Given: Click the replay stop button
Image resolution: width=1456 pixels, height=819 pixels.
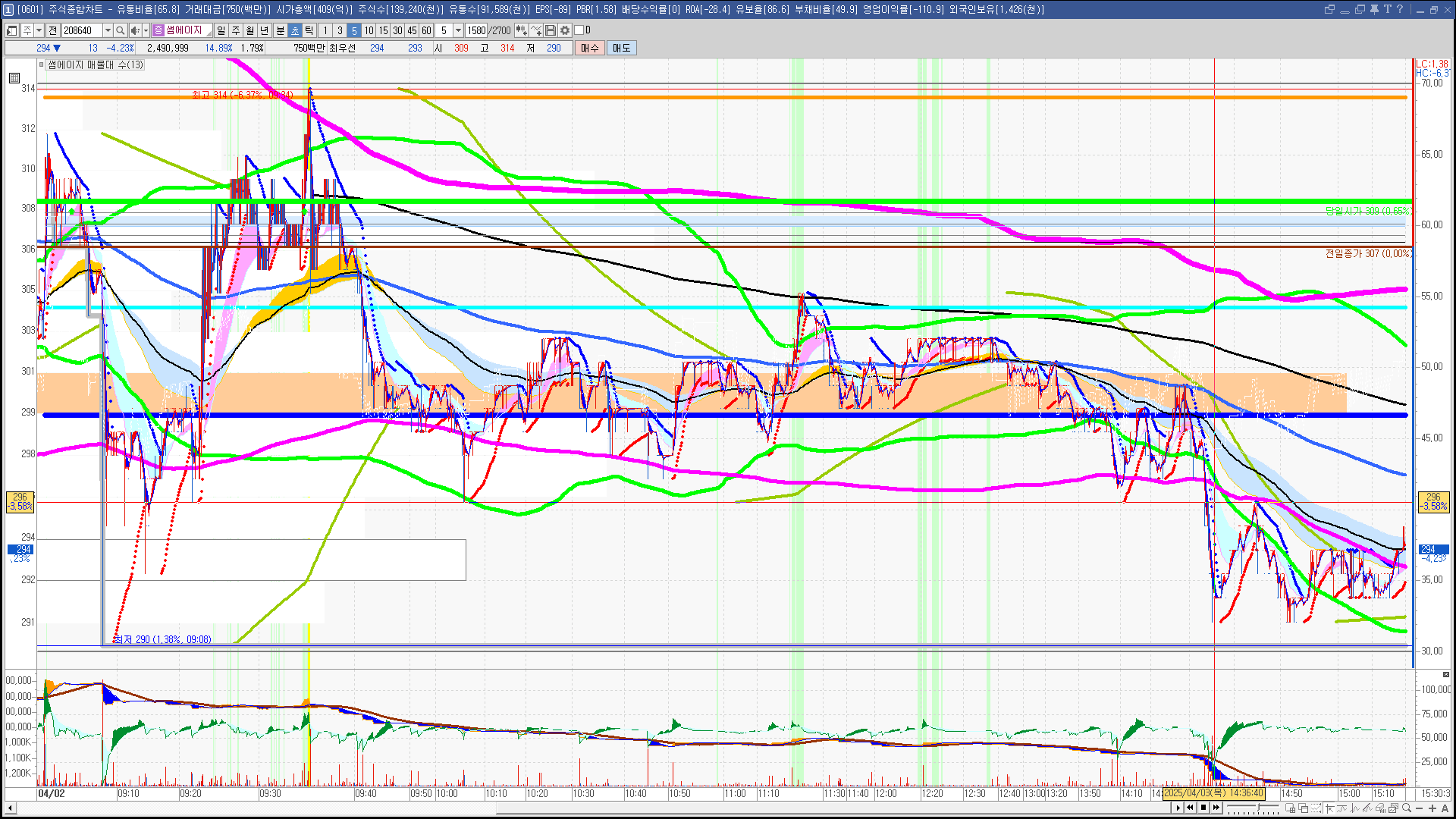Looking at the screenshot, I should click(x=1203, y=808).
